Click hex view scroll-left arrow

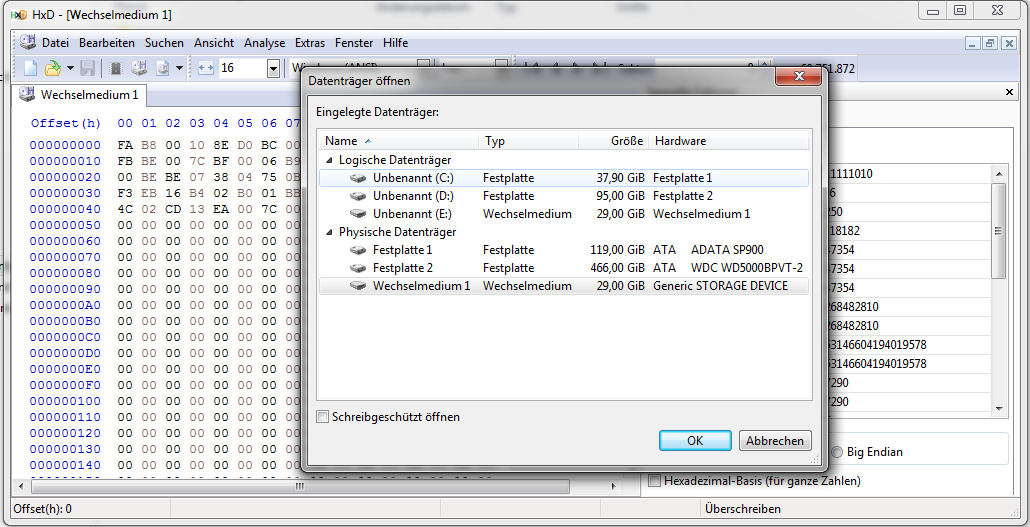point(21,487)
